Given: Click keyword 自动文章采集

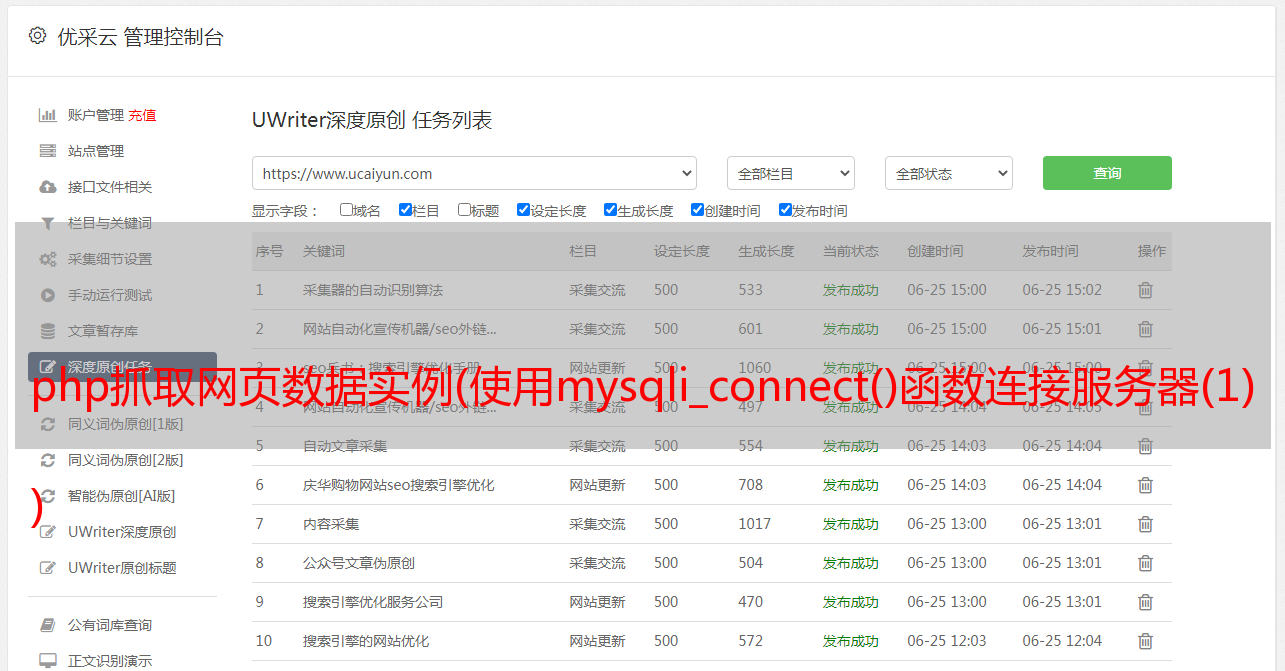Looking at the screenshot, I should tap(345, 446).
